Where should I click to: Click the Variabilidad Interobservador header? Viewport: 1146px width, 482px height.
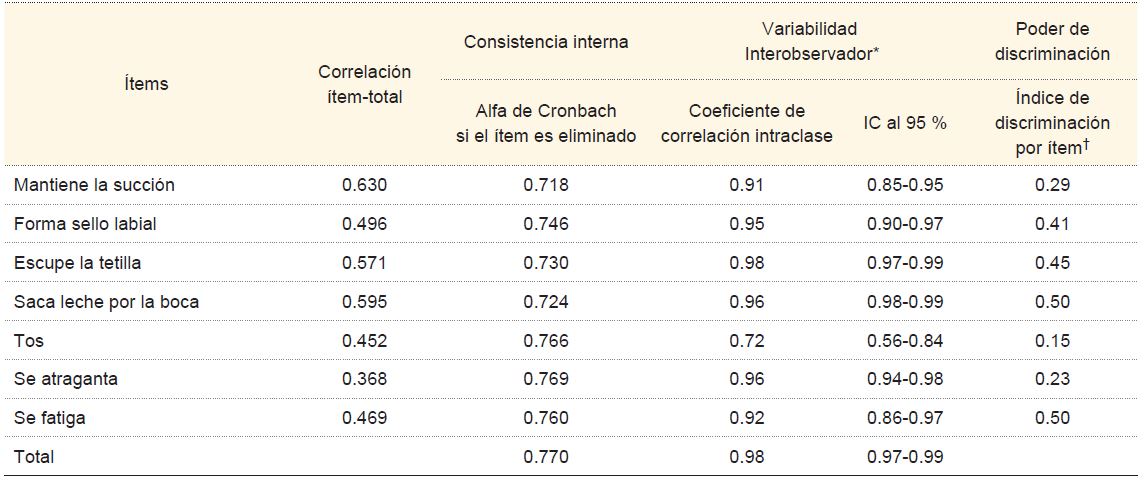[811, 42]
